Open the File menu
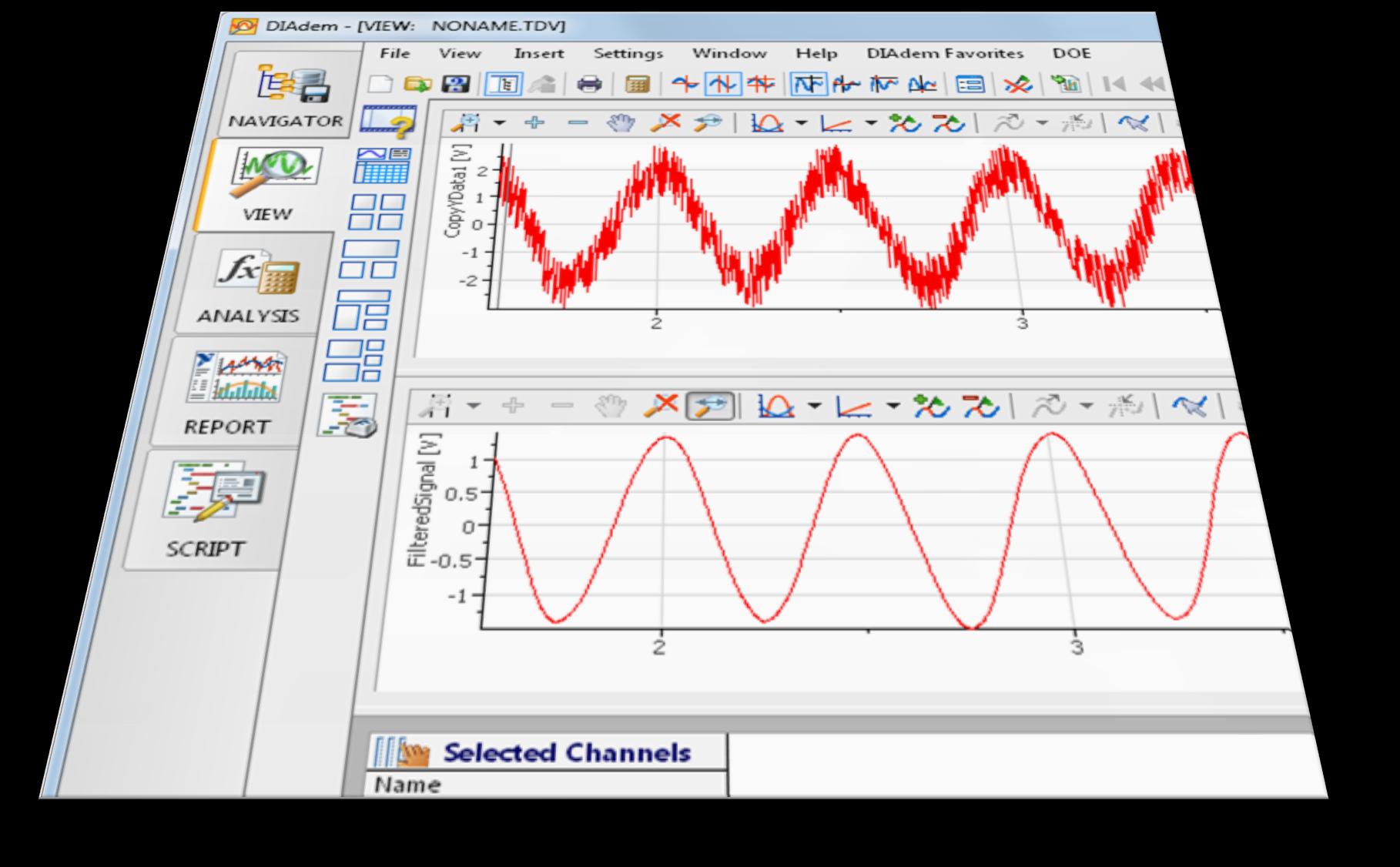The width and height of the screenshot is (1400, 867). [x=395, y=53]
